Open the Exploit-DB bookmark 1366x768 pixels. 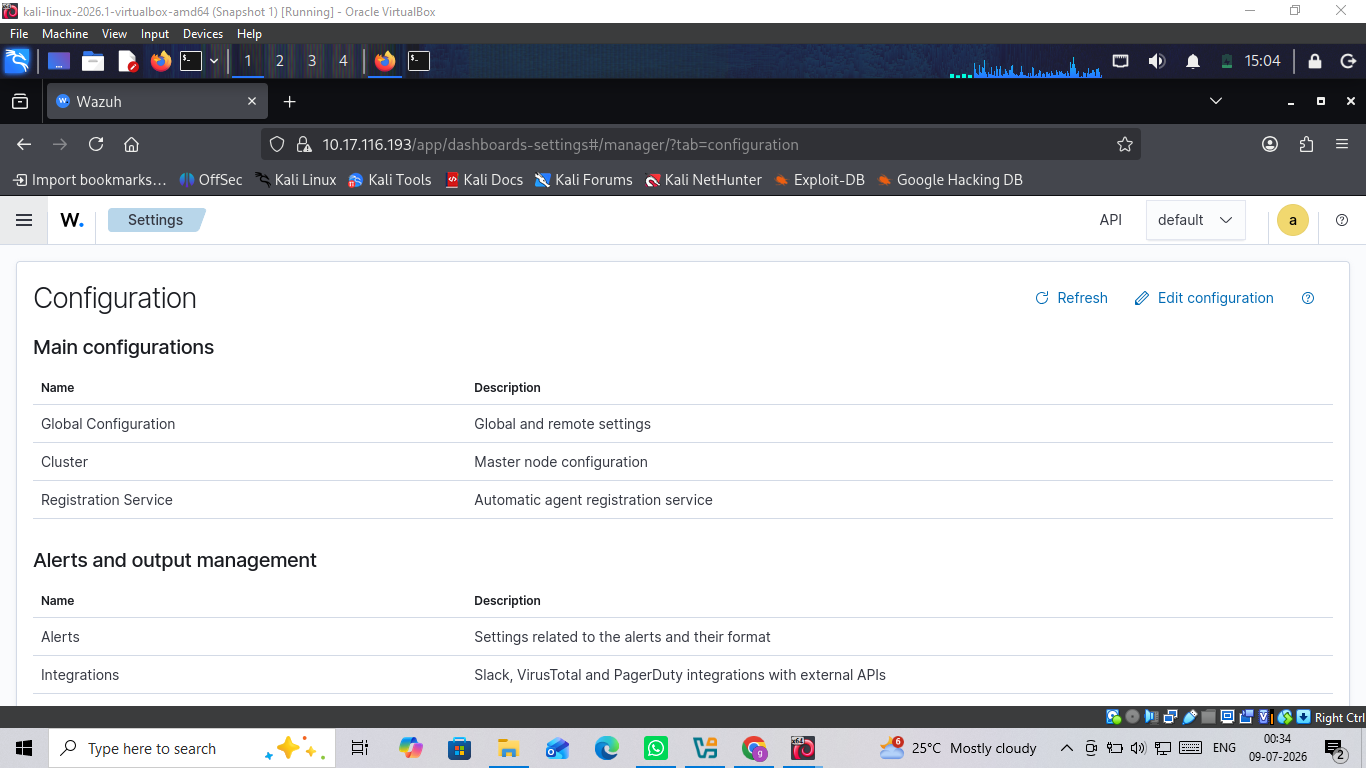(819, 180)
